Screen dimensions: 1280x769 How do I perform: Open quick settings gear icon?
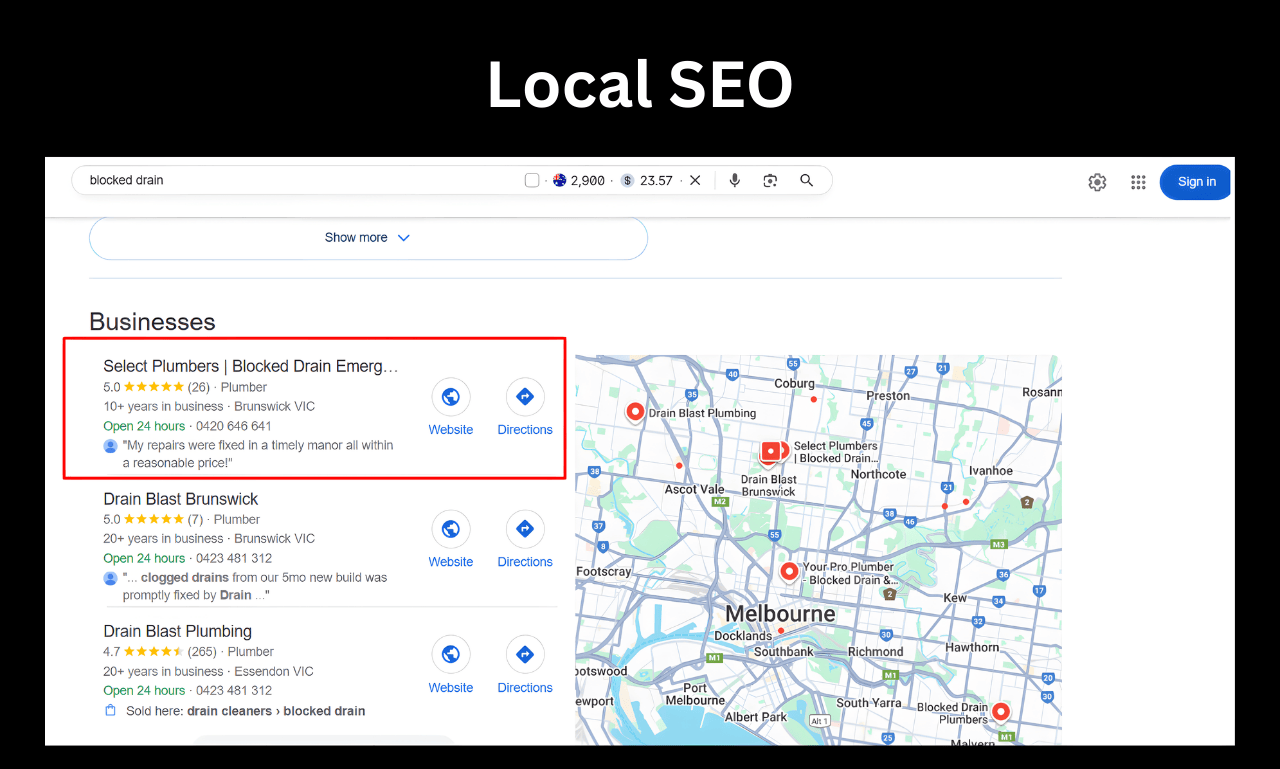[1097, 182]
